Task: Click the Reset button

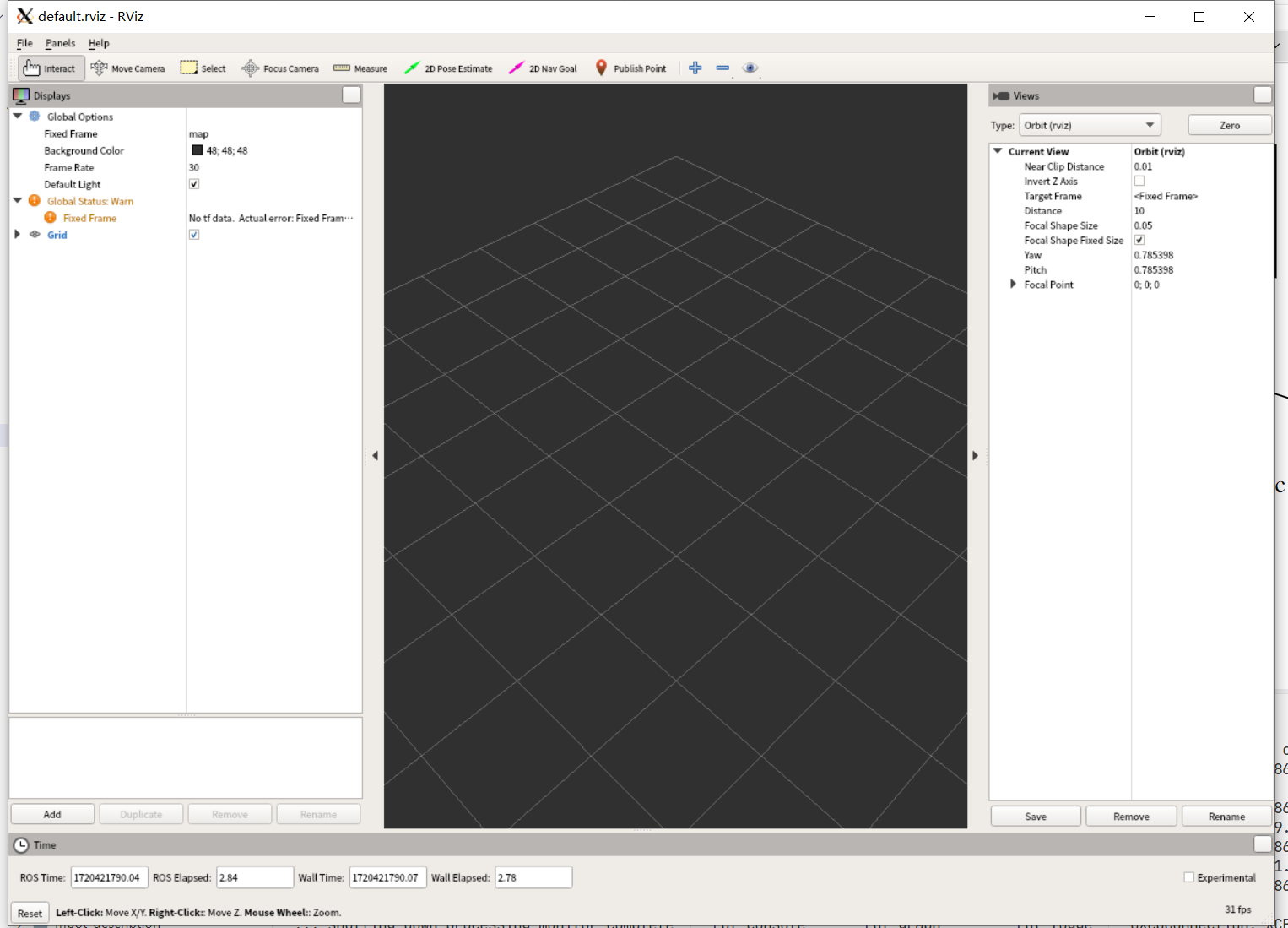Action: coord(30,913)
